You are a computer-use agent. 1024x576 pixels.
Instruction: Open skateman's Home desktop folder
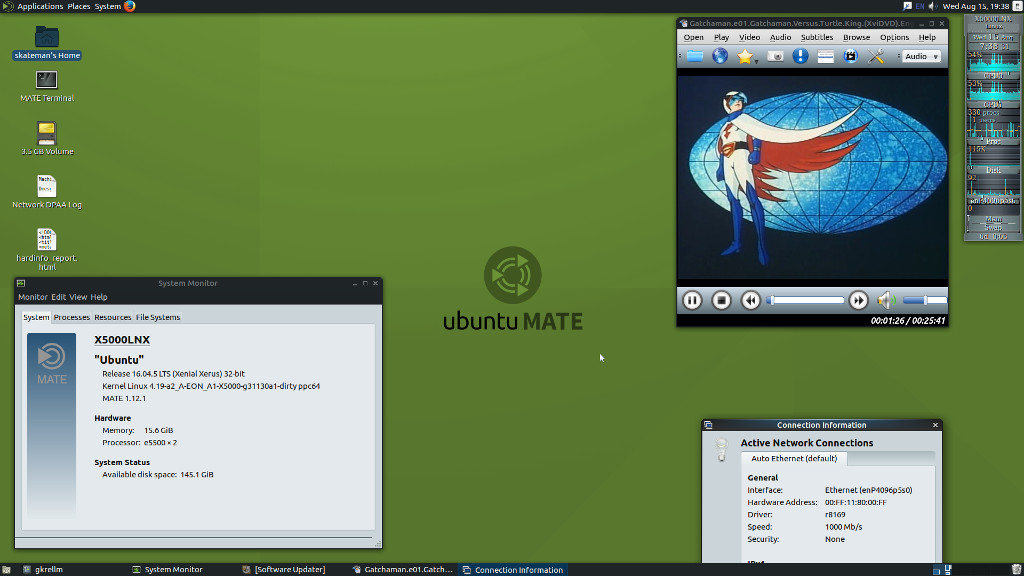(x=46, y=42)
